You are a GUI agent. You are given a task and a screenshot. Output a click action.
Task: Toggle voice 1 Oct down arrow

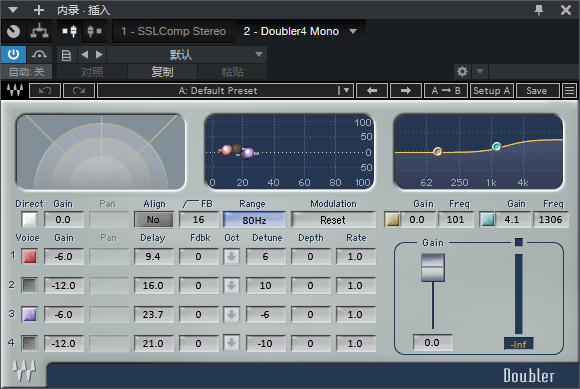(232, 257)
